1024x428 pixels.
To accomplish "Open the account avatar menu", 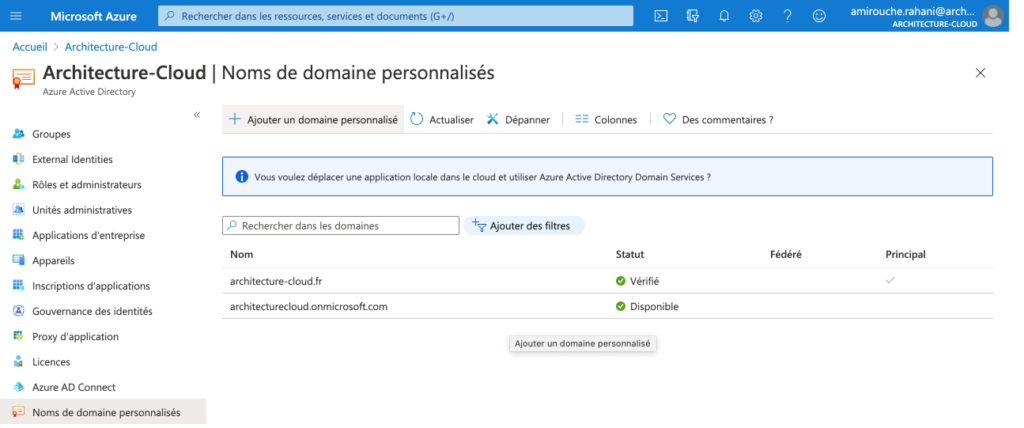I will tap(993, 16).
